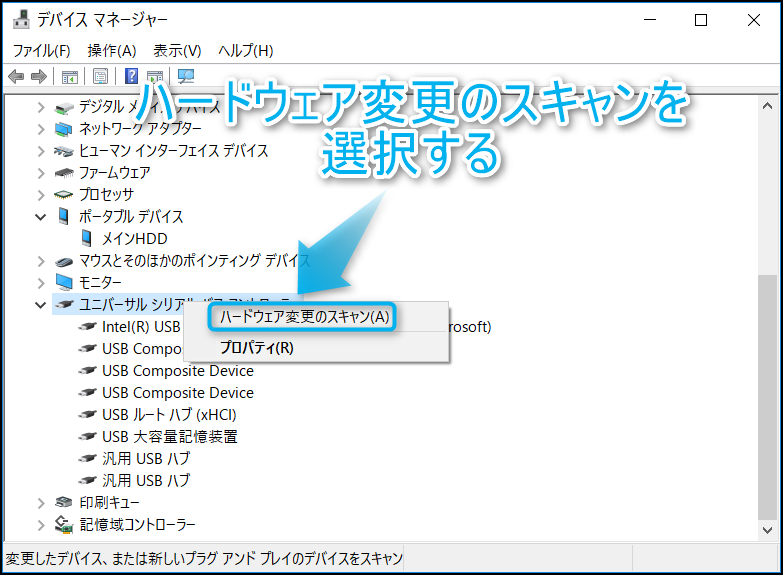Open the 表示(V) menu
The width and height of the screenshot is (783, 575).
pyautogui.click(x=177, y=50)
